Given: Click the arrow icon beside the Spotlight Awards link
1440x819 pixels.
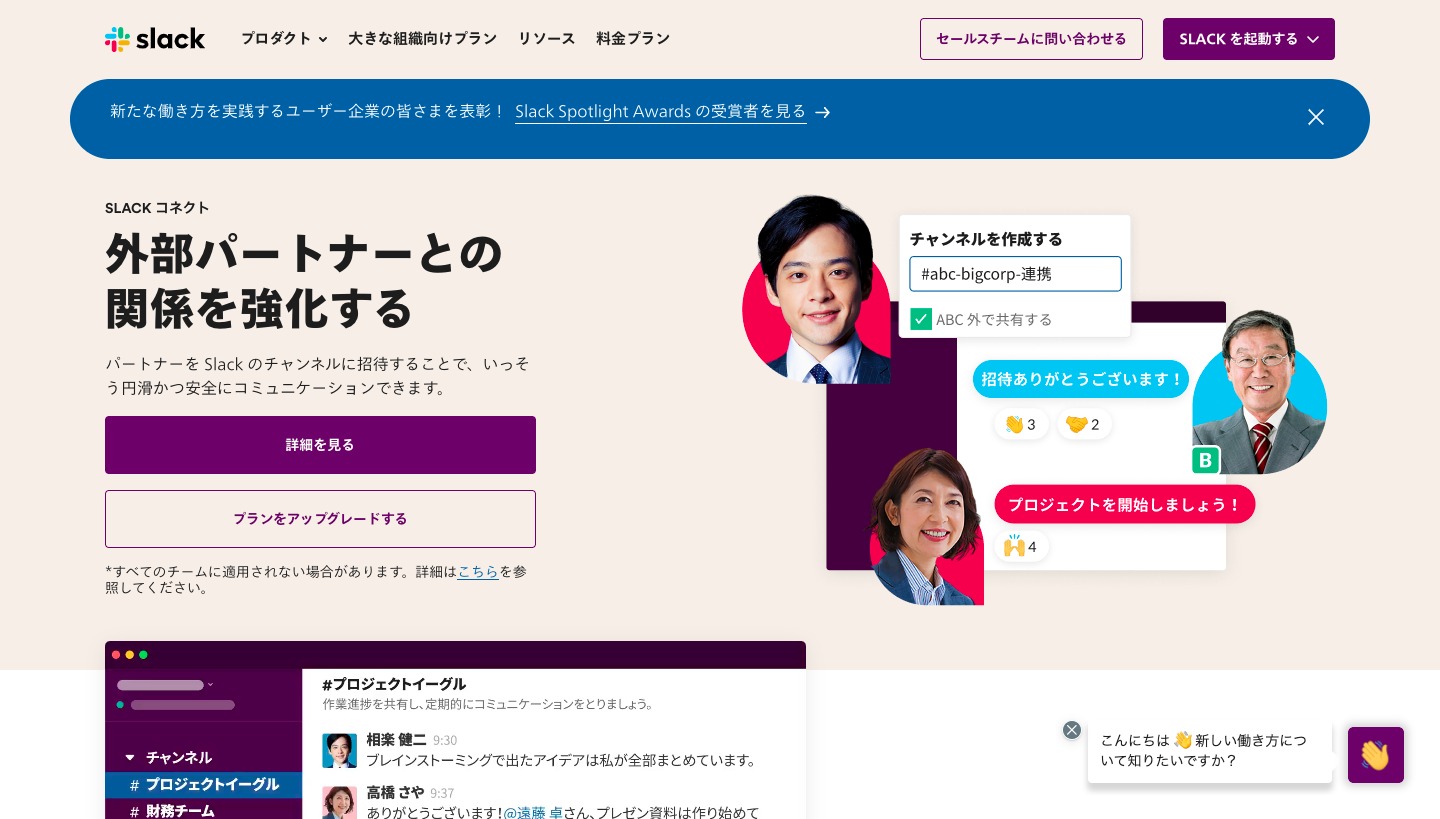Looking at the screenshot, I should pyautogui.click(x=822, y=113).
